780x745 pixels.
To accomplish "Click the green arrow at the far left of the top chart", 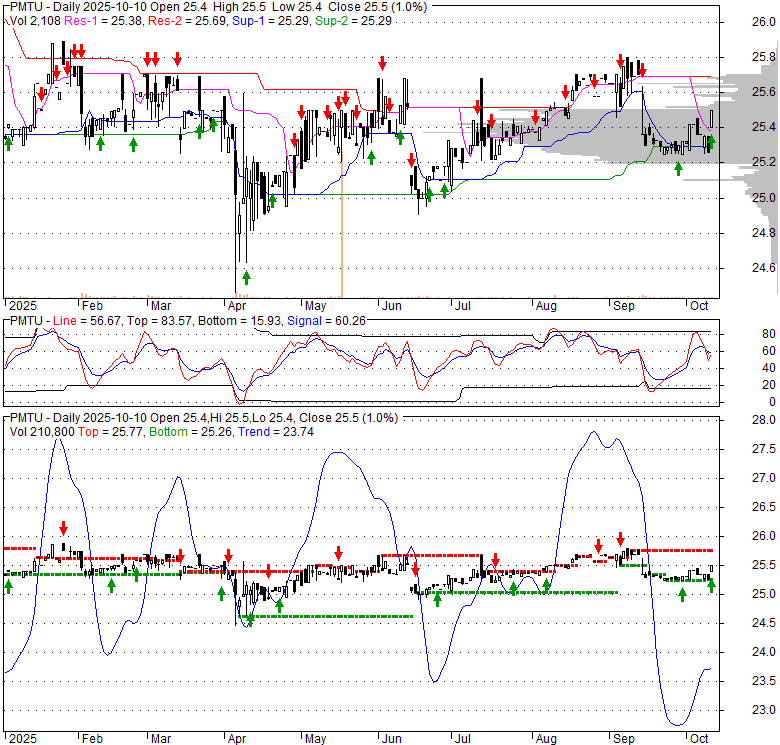I will (x=9, y=143).
